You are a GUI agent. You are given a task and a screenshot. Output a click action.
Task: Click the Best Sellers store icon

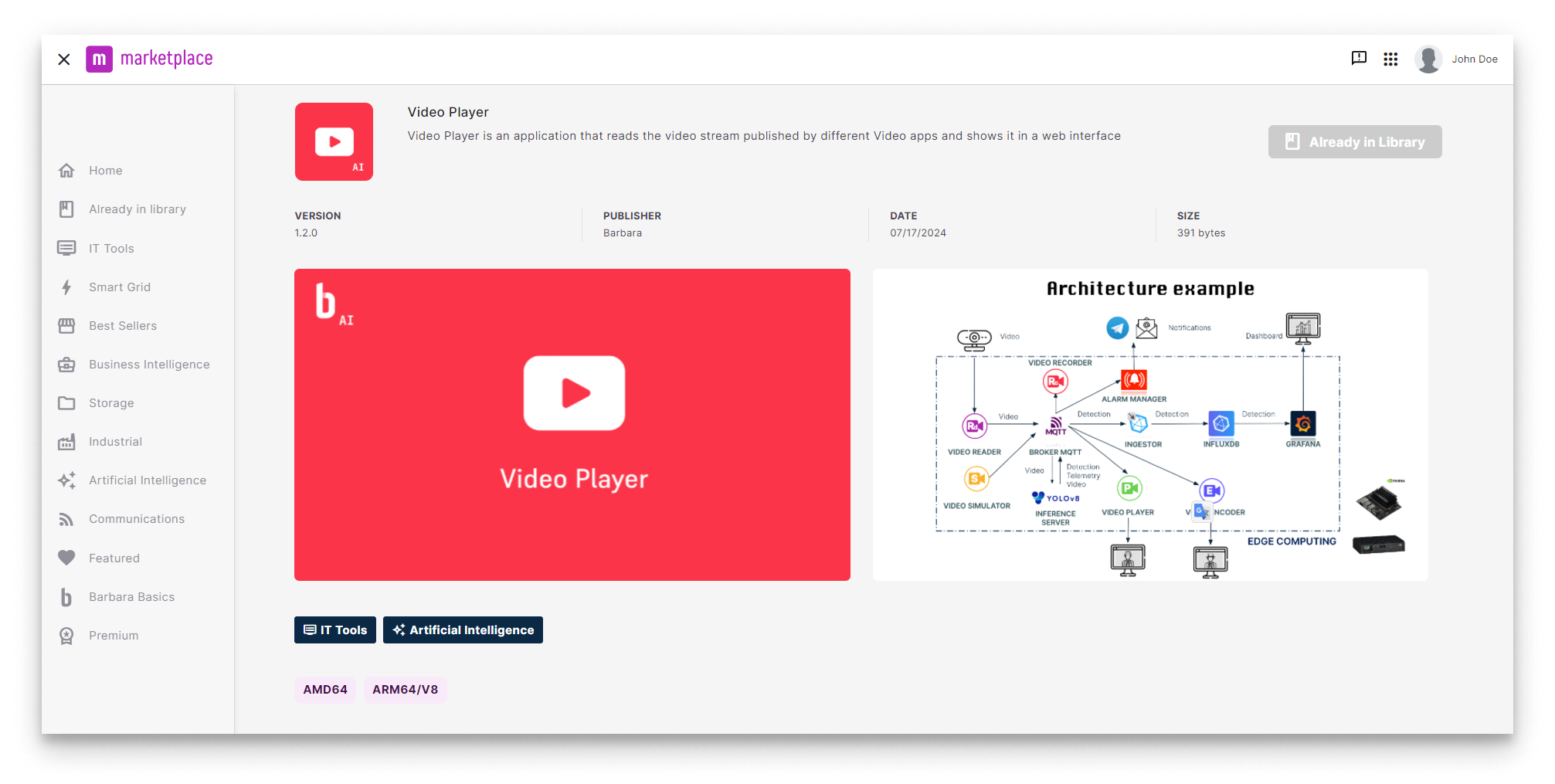(66, 325)
